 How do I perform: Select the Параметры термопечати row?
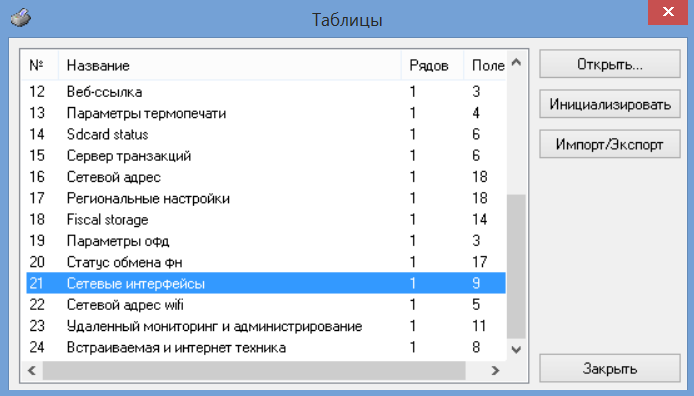pyautogui.click(x=266, y=113)
